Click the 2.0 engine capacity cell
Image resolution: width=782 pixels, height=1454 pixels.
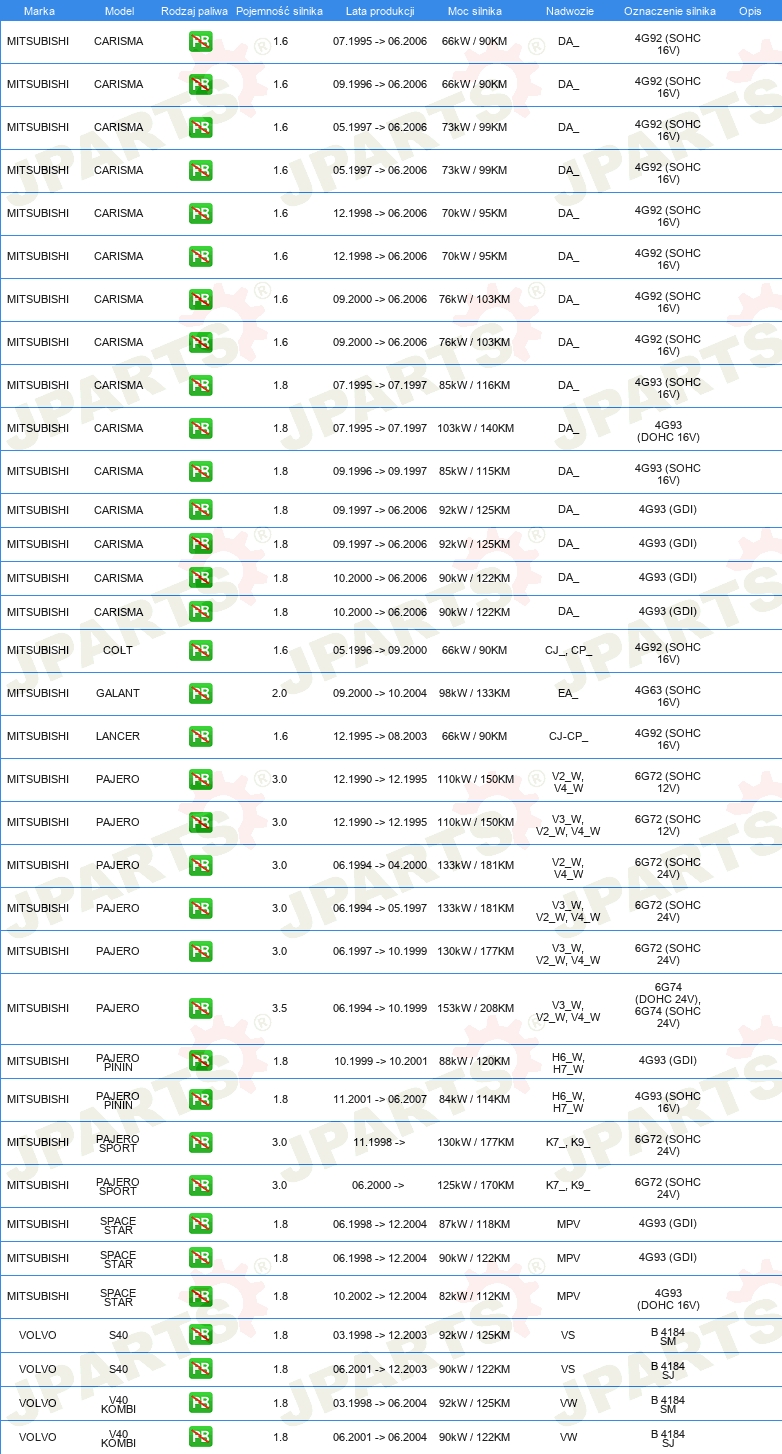(x=280, y=693)
